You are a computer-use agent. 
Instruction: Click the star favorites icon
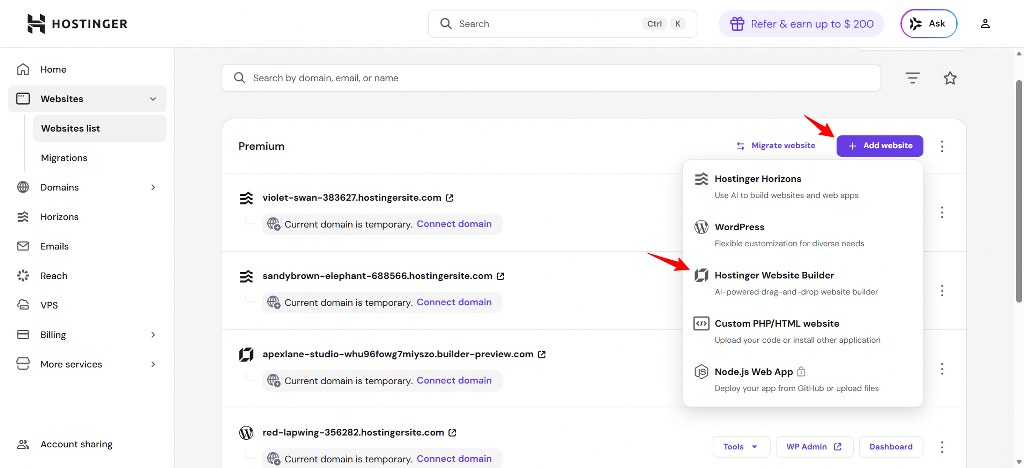pos(950,78)
